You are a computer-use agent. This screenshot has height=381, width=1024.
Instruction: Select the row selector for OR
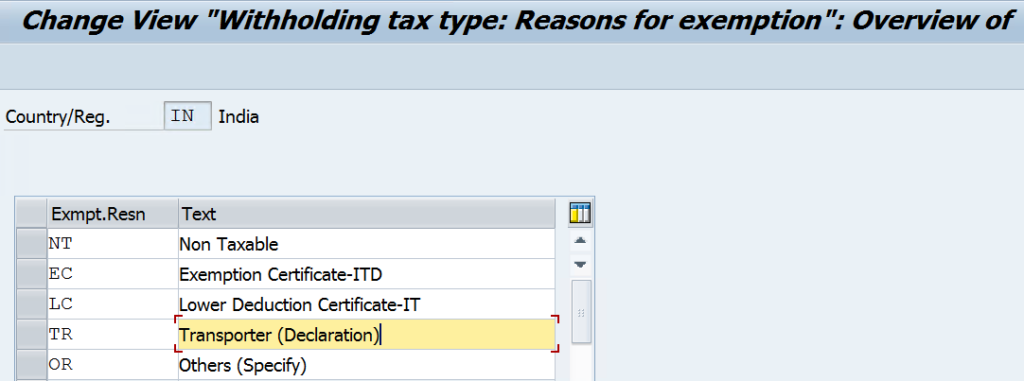[31, 364]
